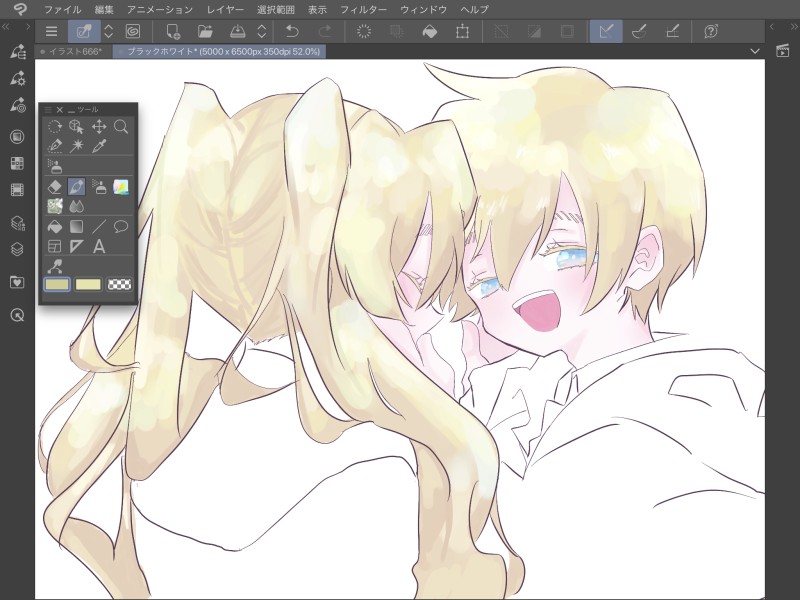Create a new canvas with page-plus icon

pyautogui.click(x=173, y=32)
